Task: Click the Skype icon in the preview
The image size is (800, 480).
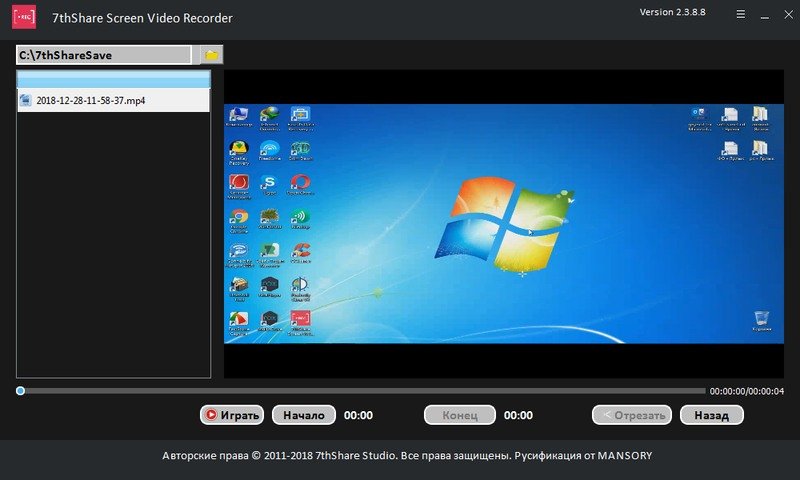Action: [269, 183]
